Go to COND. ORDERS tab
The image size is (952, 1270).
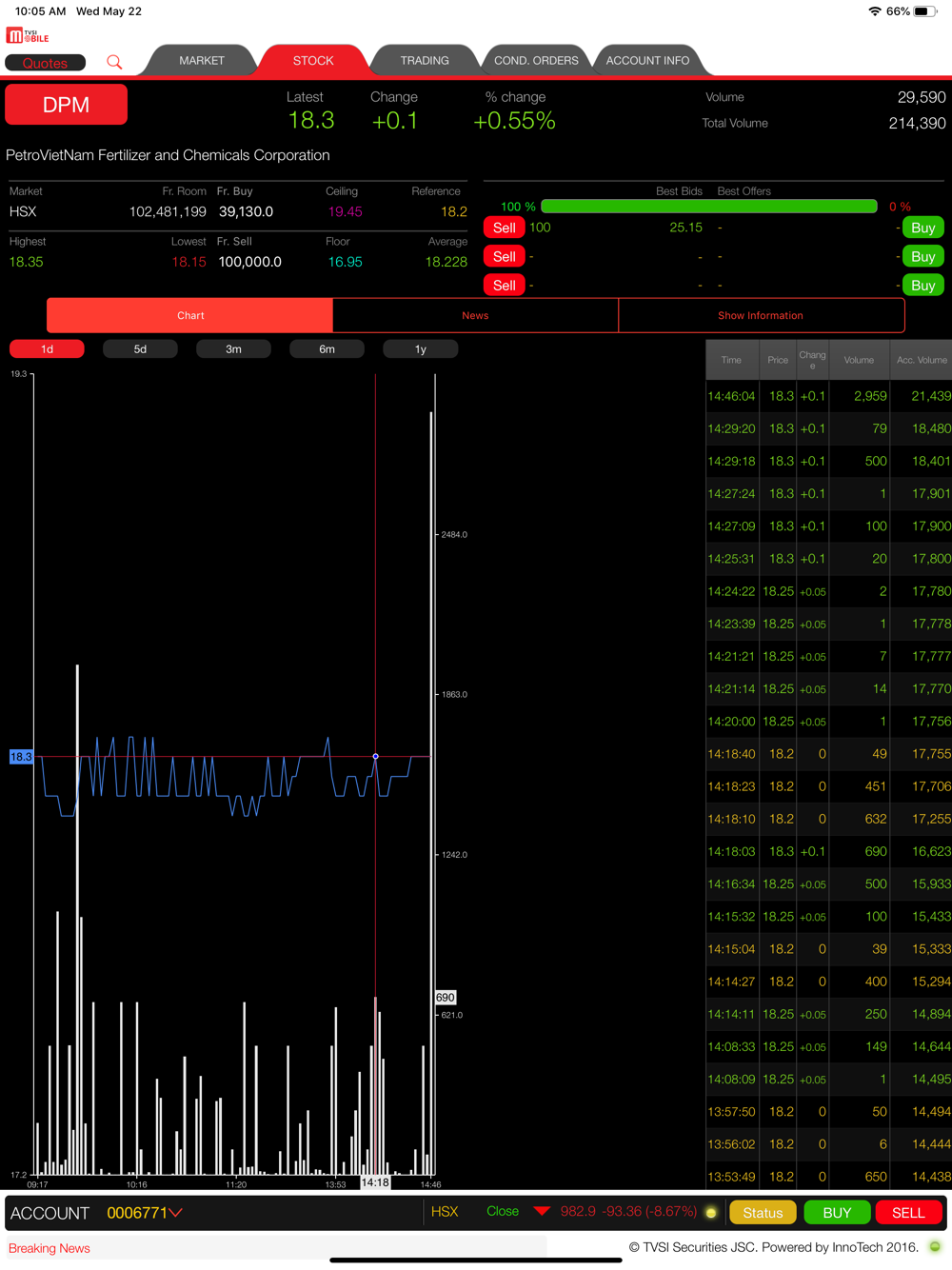[536, 60]
